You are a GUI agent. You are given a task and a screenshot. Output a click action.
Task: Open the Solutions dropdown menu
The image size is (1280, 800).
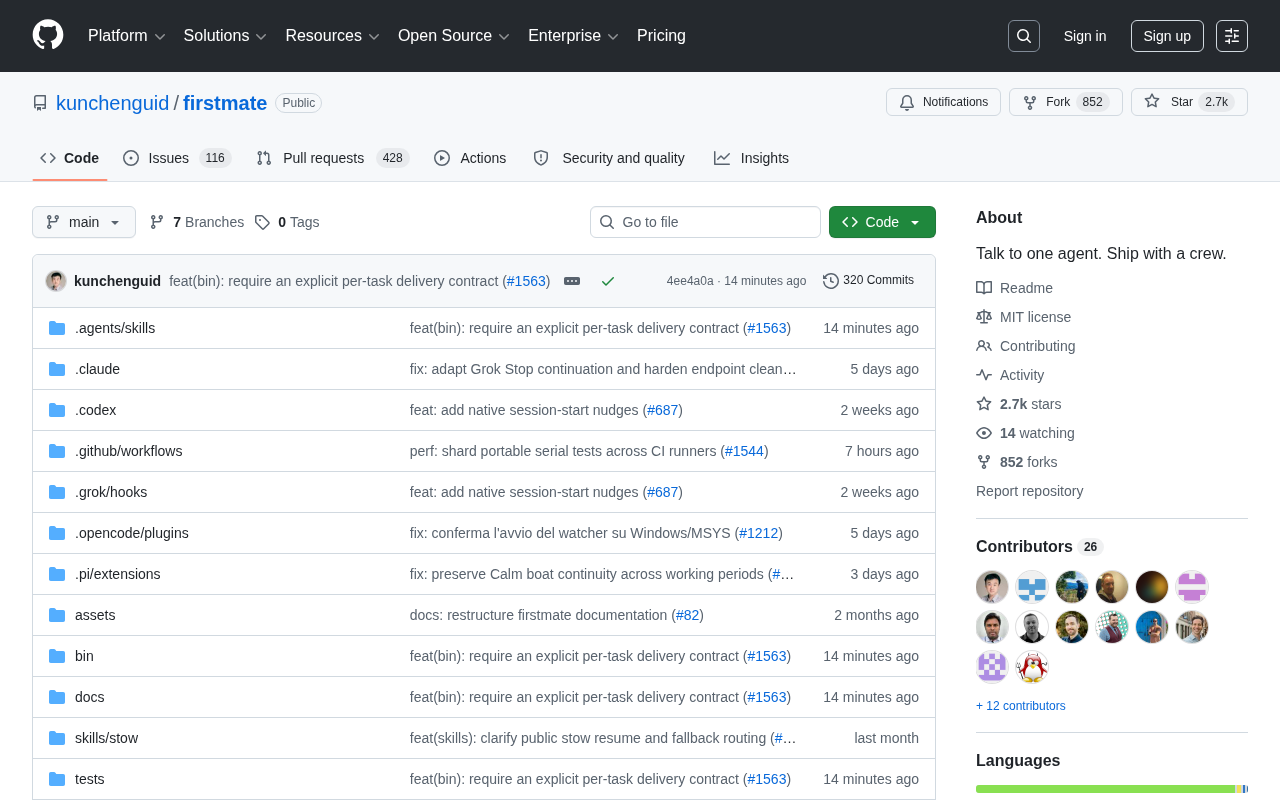tap(225, 36)
